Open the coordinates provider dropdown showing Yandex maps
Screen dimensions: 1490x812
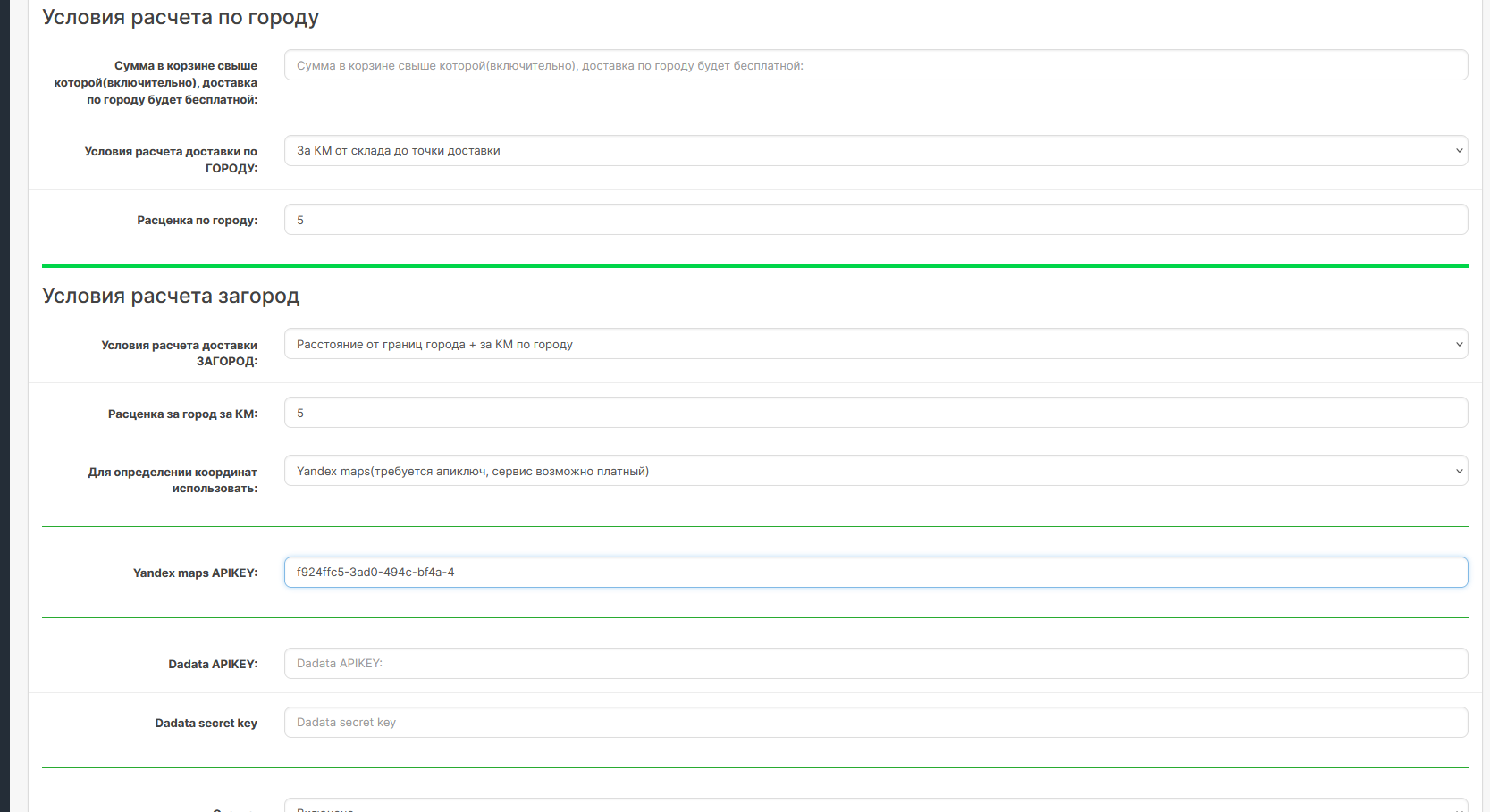[875, 471]
